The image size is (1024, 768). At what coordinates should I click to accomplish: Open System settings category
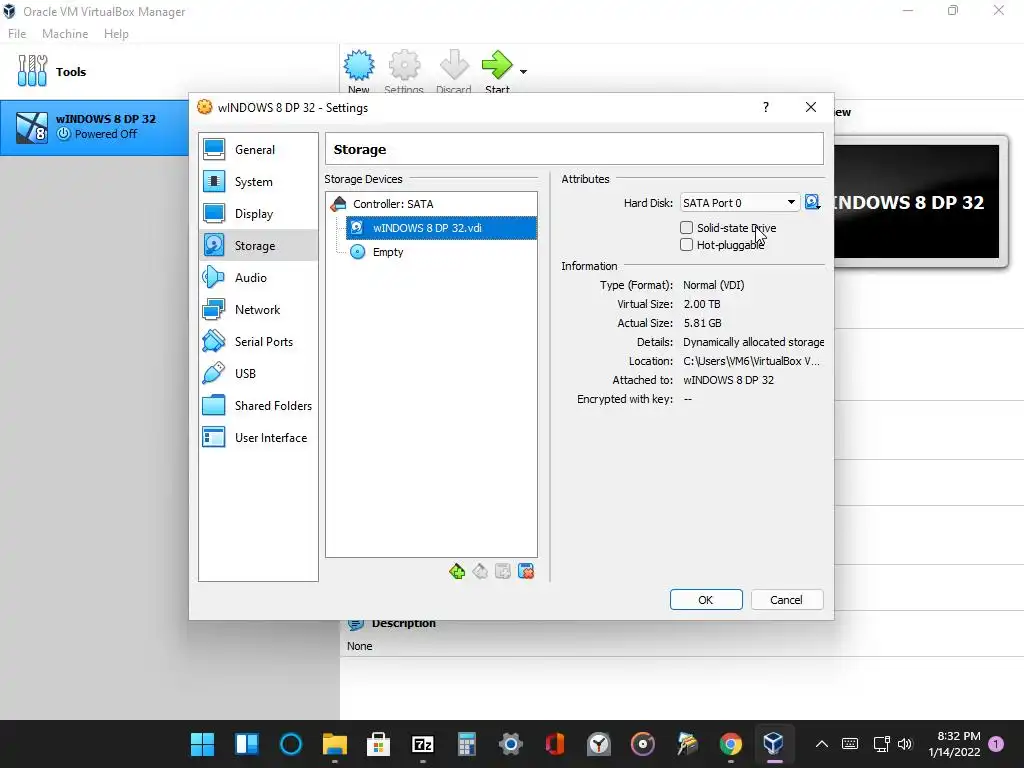click(258, 182)
